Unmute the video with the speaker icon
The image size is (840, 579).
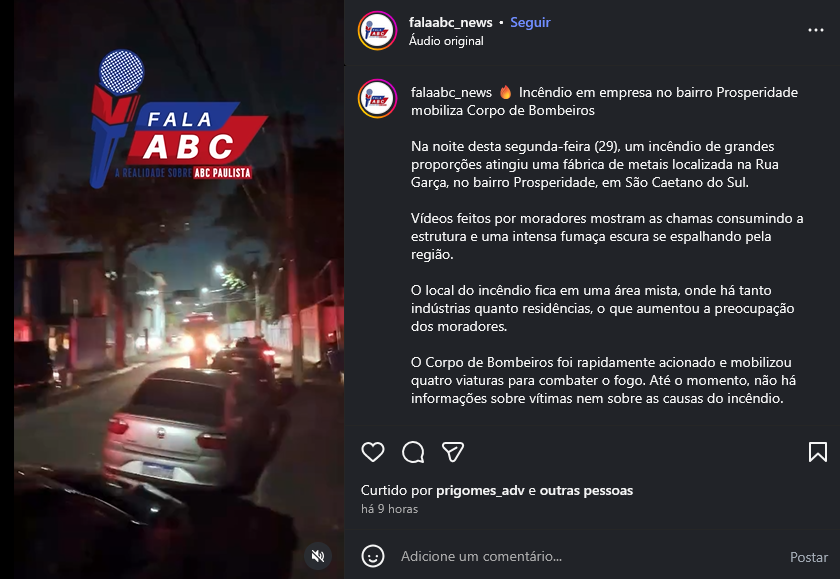click(x=318, y=556)
